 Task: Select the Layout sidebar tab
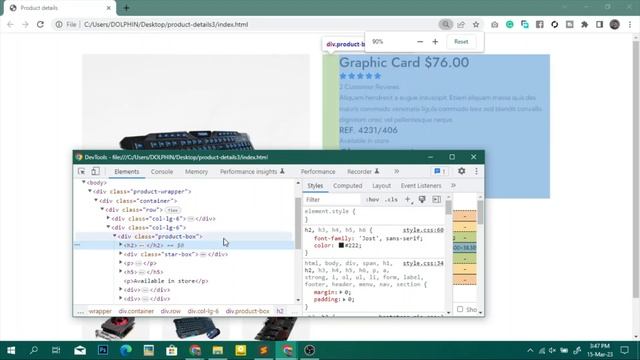(x=381, y=186)
